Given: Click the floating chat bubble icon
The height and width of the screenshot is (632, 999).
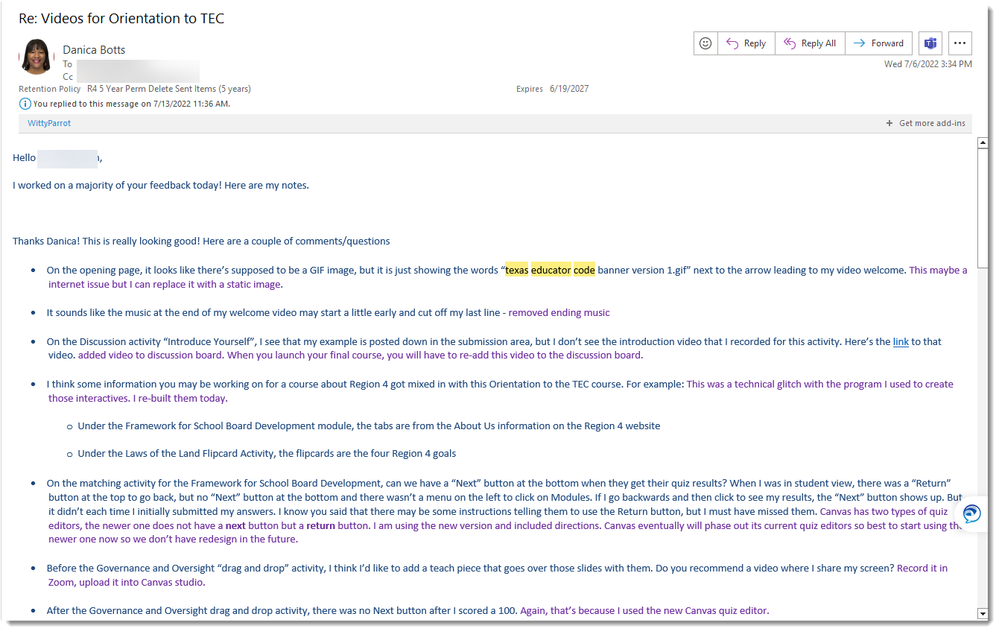Looking at the screenshot, I should pyautogui.click(x=970, y=513).
